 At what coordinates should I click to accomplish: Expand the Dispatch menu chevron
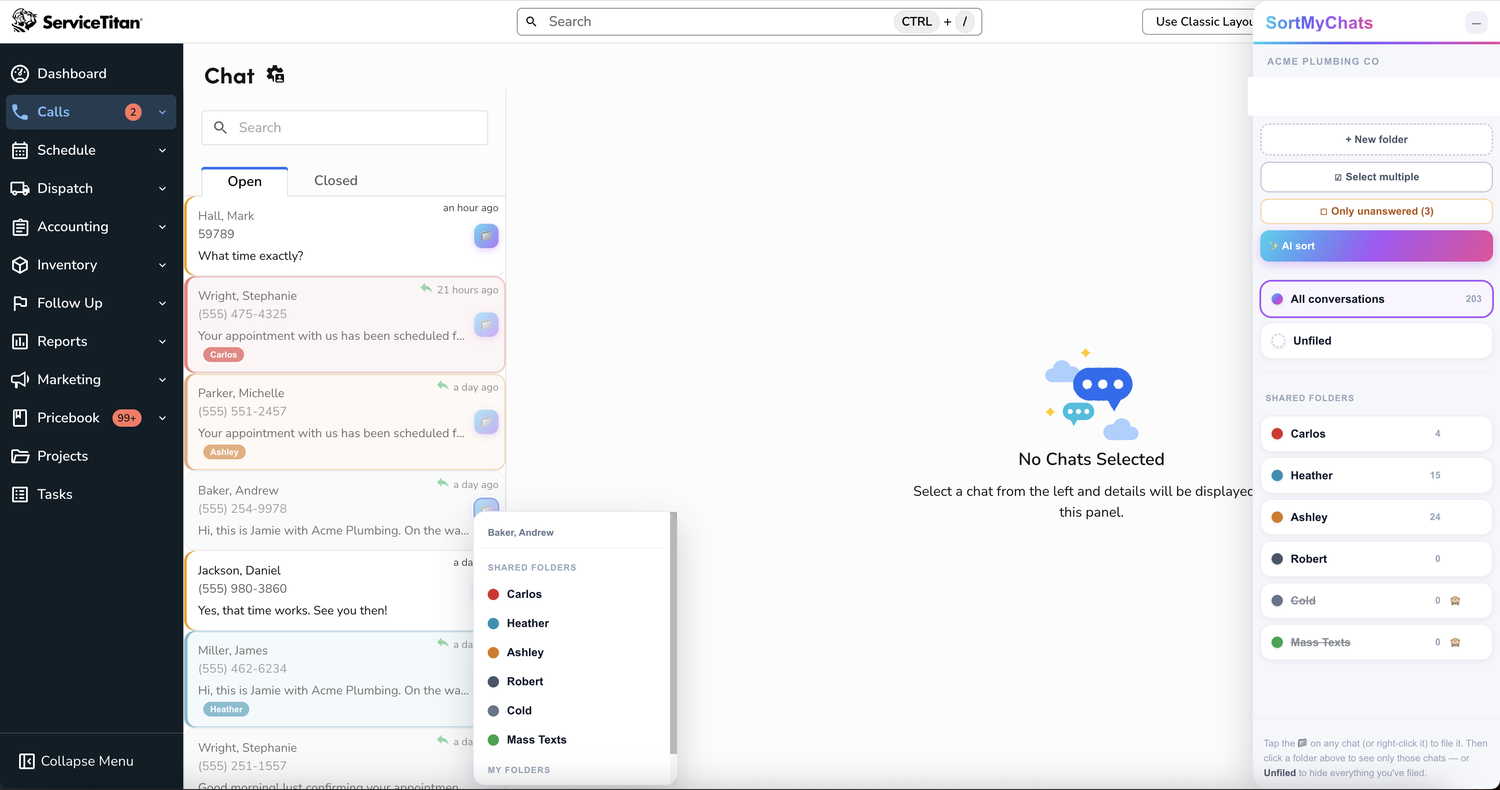[162, 188]
